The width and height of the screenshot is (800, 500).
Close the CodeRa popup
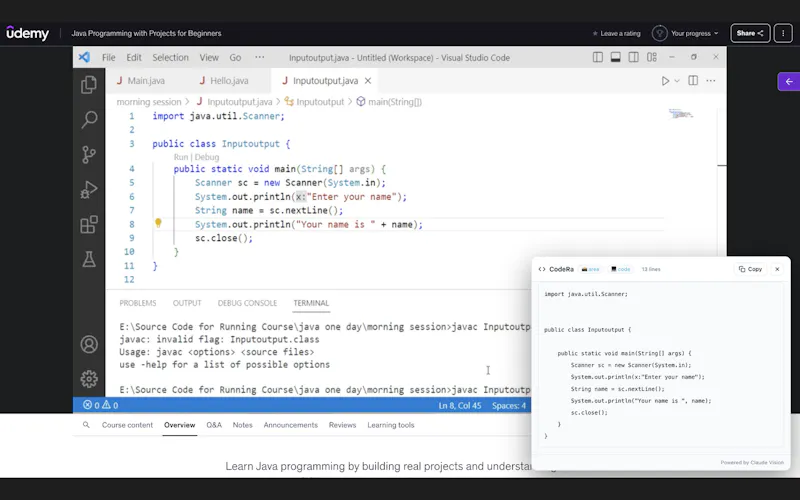[777, 269]
